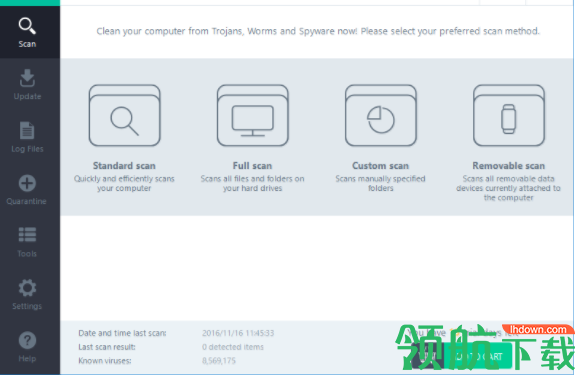Open the Quarantine plus icon

pos(27,183)
